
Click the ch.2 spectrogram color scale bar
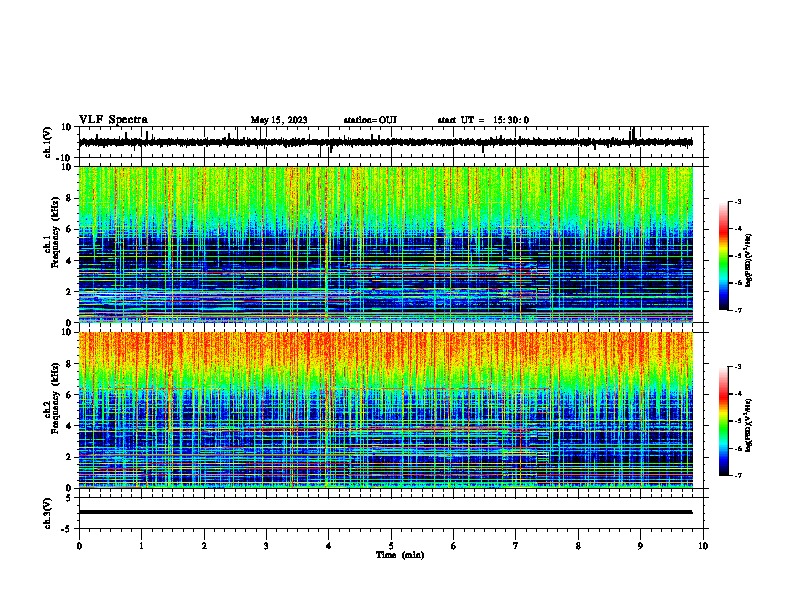click(x=724, y=421)
